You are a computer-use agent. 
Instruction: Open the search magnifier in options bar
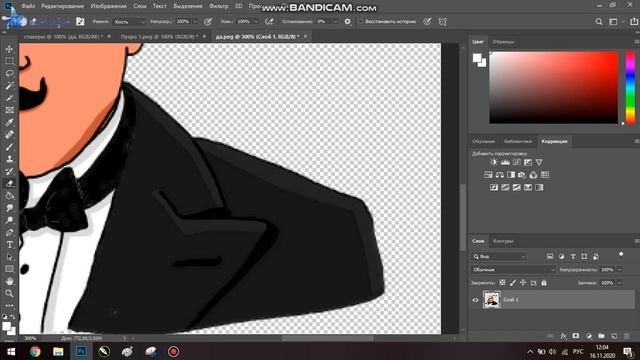tap(599, 22)
